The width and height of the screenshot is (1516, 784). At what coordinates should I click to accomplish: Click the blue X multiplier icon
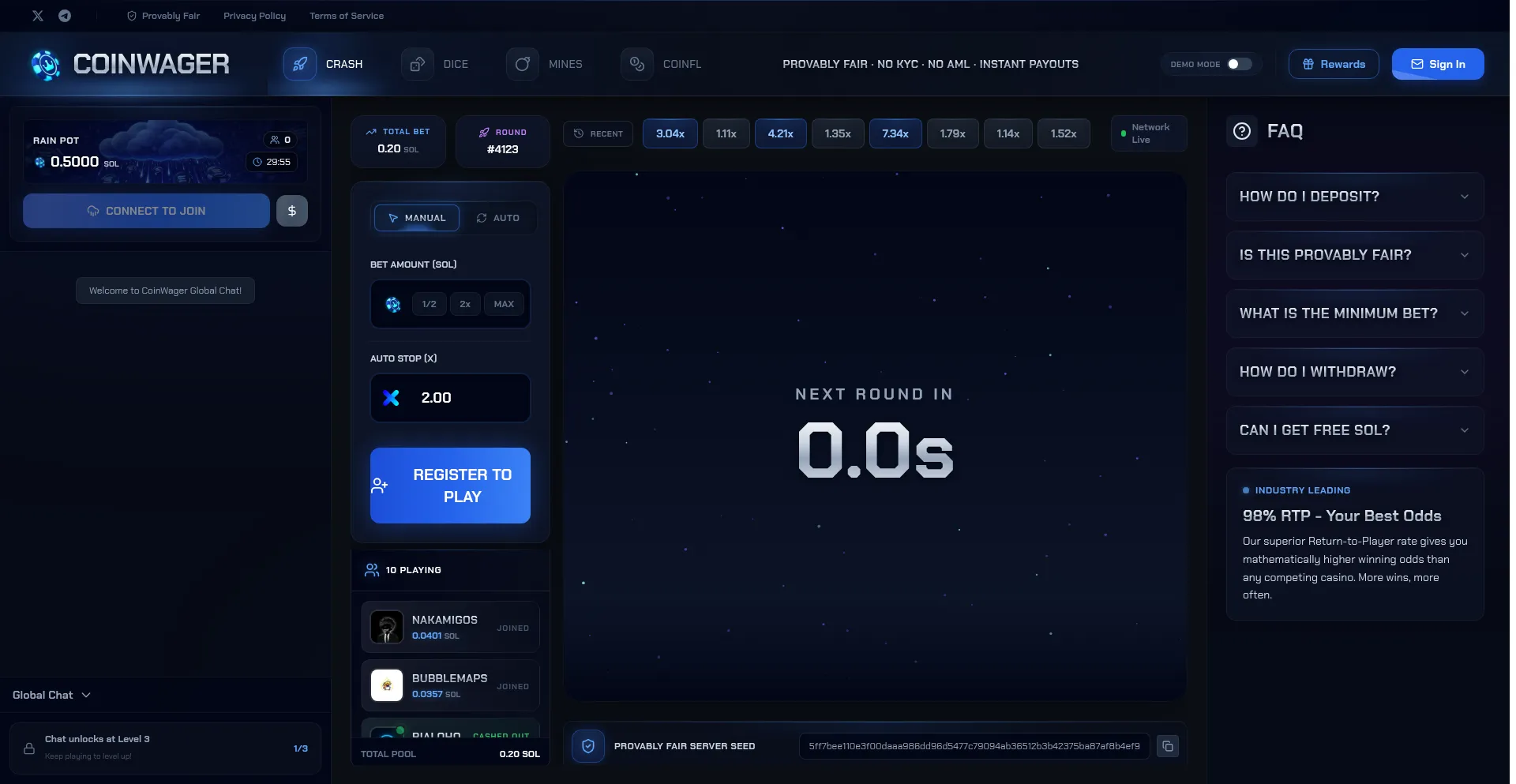click(391, 398)
